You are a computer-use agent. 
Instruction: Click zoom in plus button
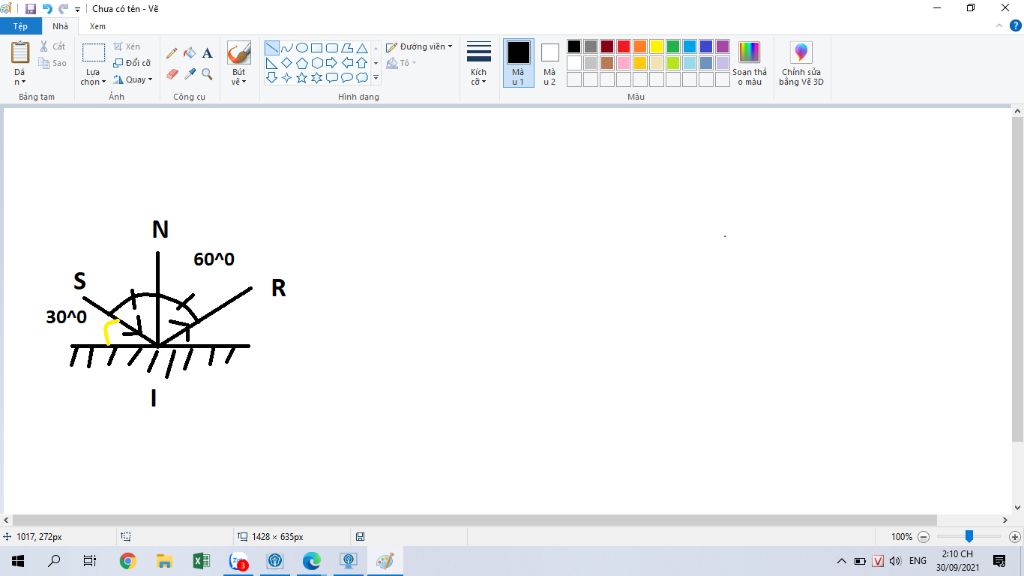[1015, 537]
